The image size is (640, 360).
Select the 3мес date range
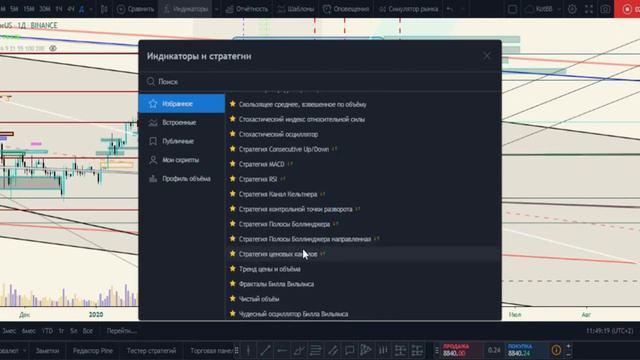[9, 331]
